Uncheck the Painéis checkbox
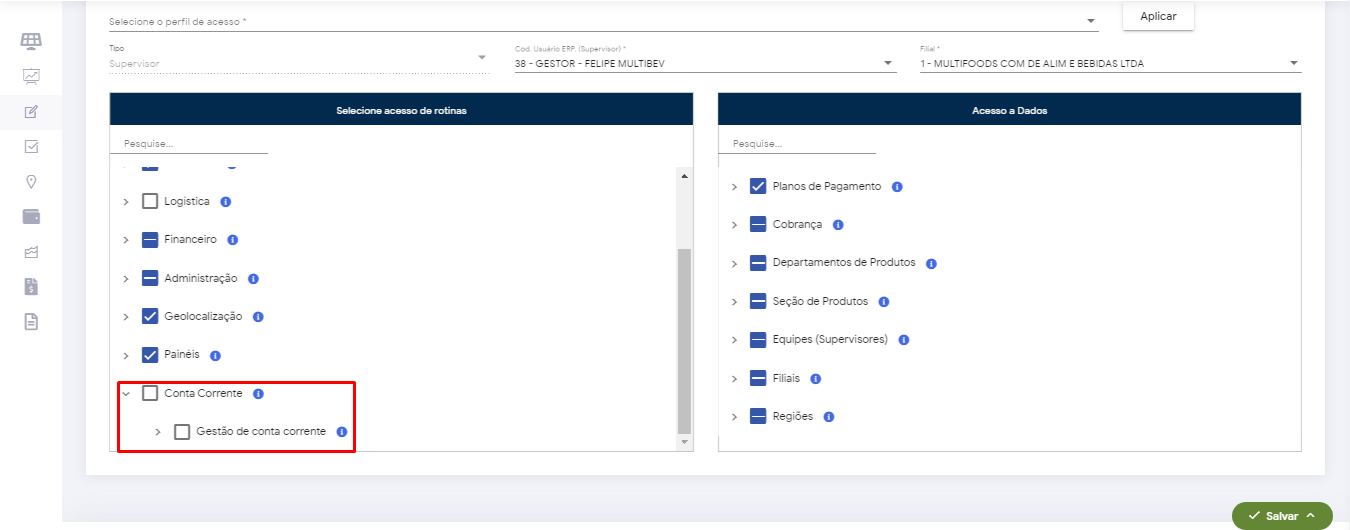The height and width of the screenshot is (530, 1350). click(x=150, y=355)
